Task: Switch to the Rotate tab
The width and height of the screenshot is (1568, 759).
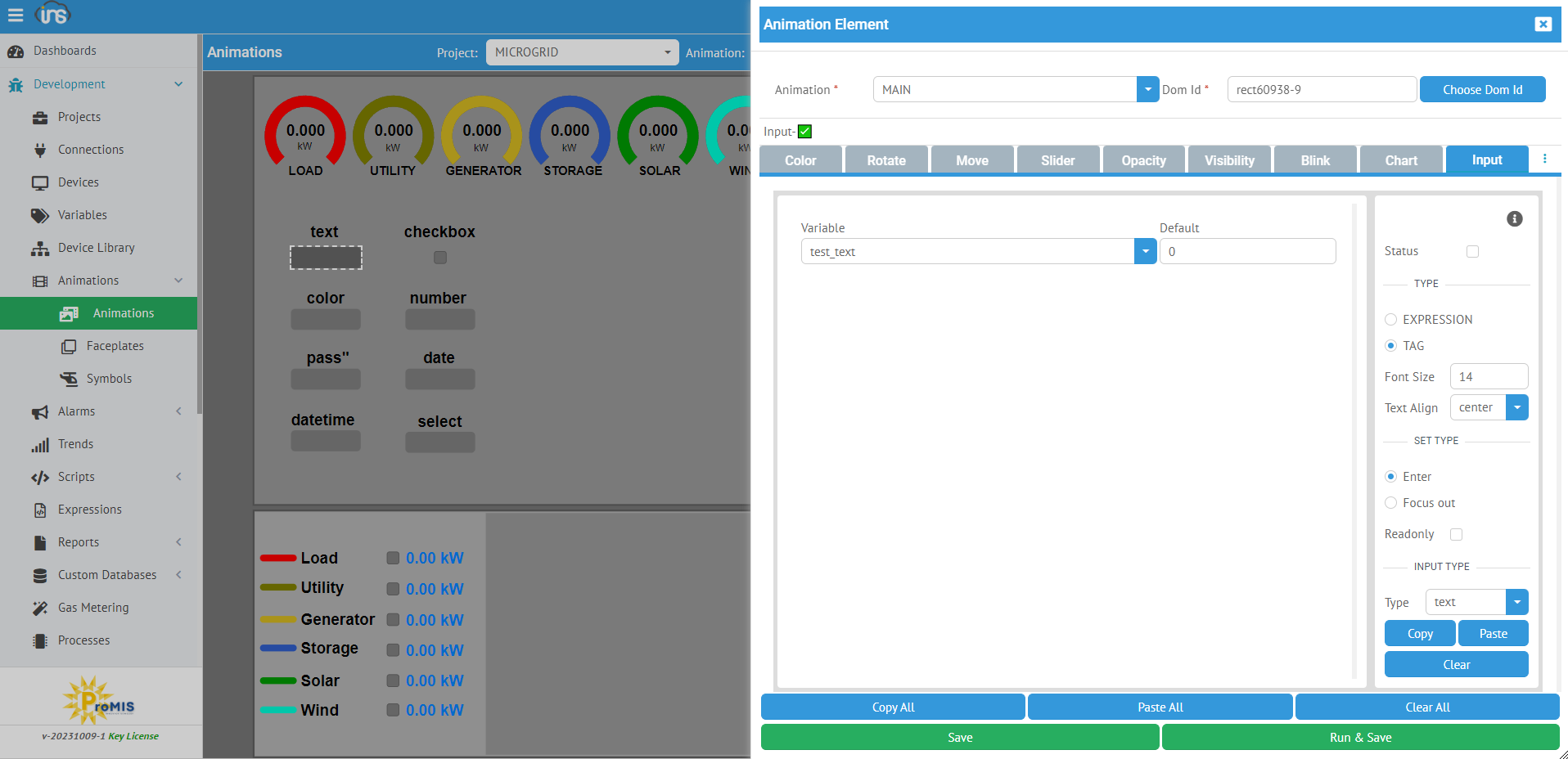Action: pyautogui.click(x=886, y=159)
